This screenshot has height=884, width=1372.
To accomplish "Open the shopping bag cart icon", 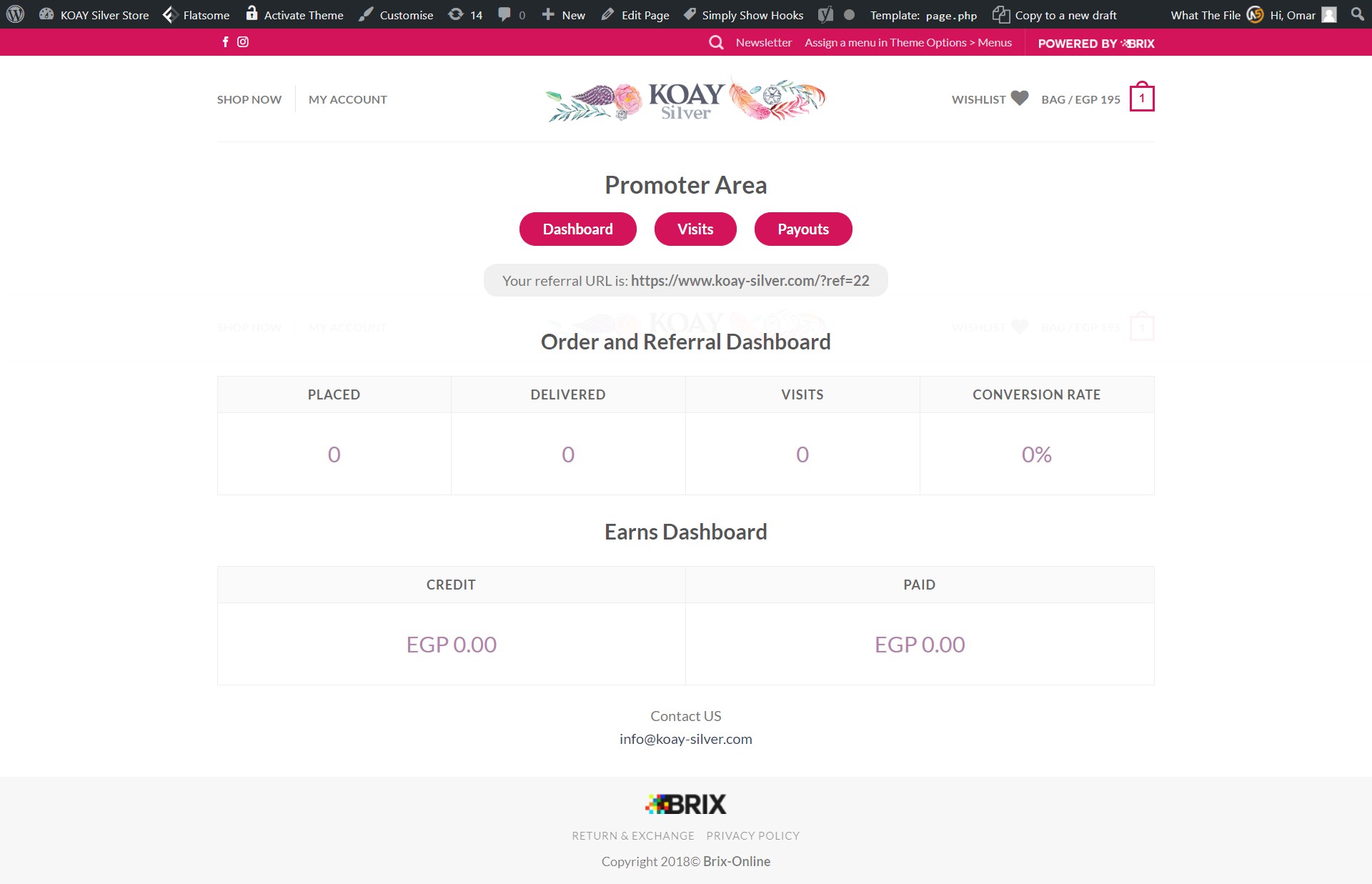I will point(1141,99).
